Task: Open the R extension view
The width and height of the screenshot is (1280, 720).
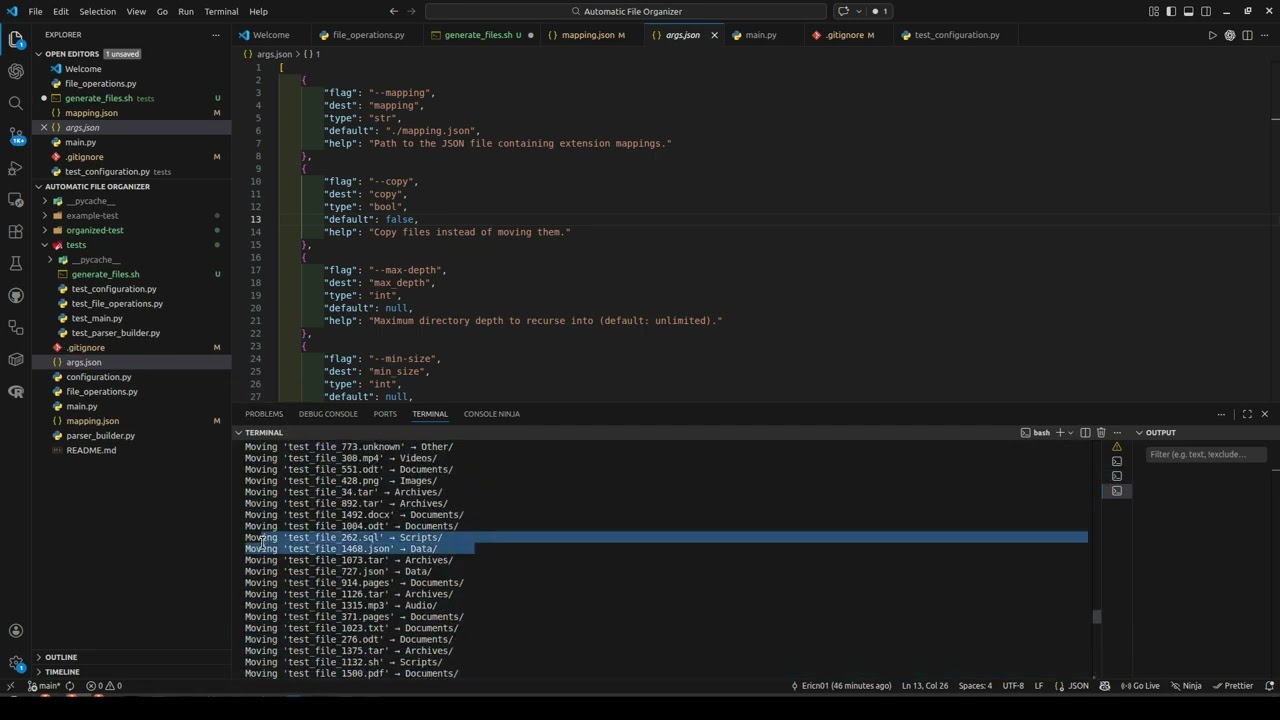Action: pos(16,391)
